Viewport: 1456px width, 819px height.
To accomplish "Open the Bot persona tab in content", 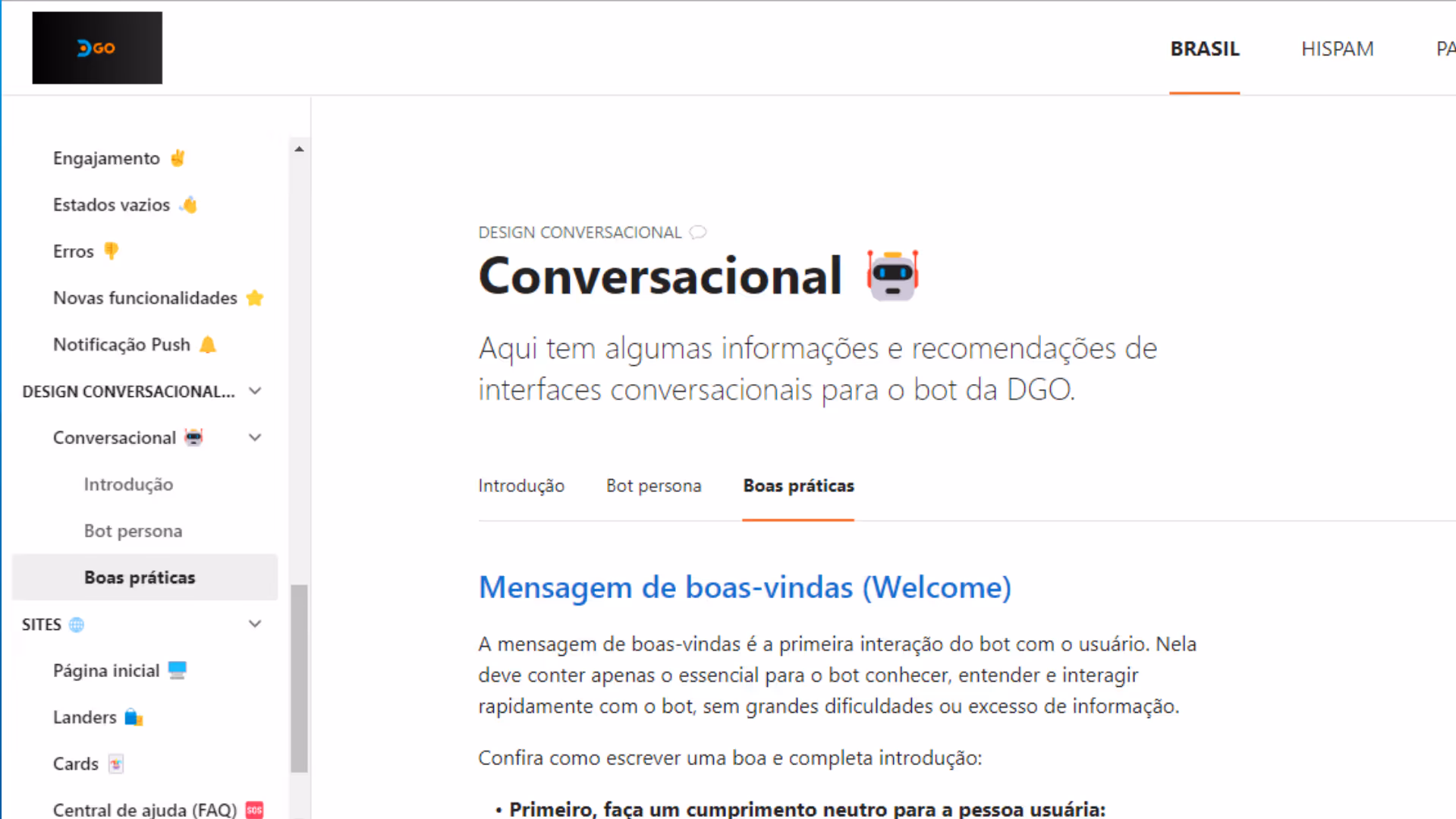I will 653,486.
